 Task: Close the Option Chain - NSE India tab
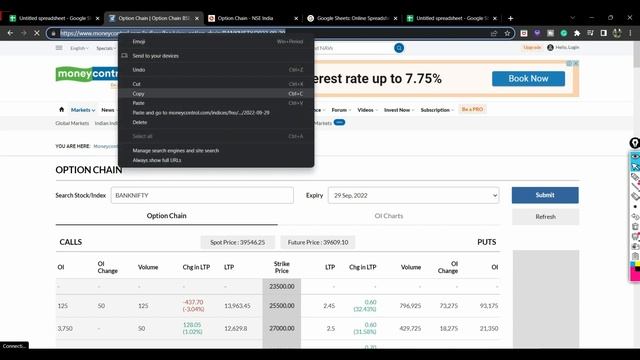(296, 18)
